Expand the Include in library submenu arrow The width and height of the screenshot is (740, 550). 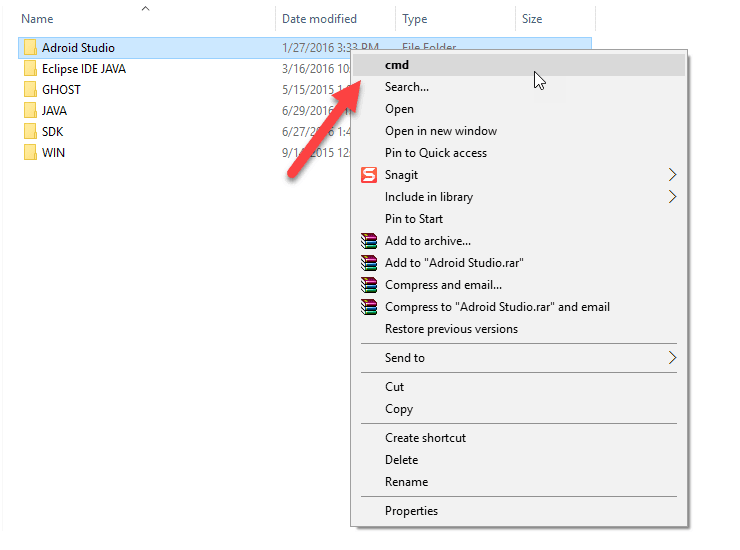click(x=673, y=196)
